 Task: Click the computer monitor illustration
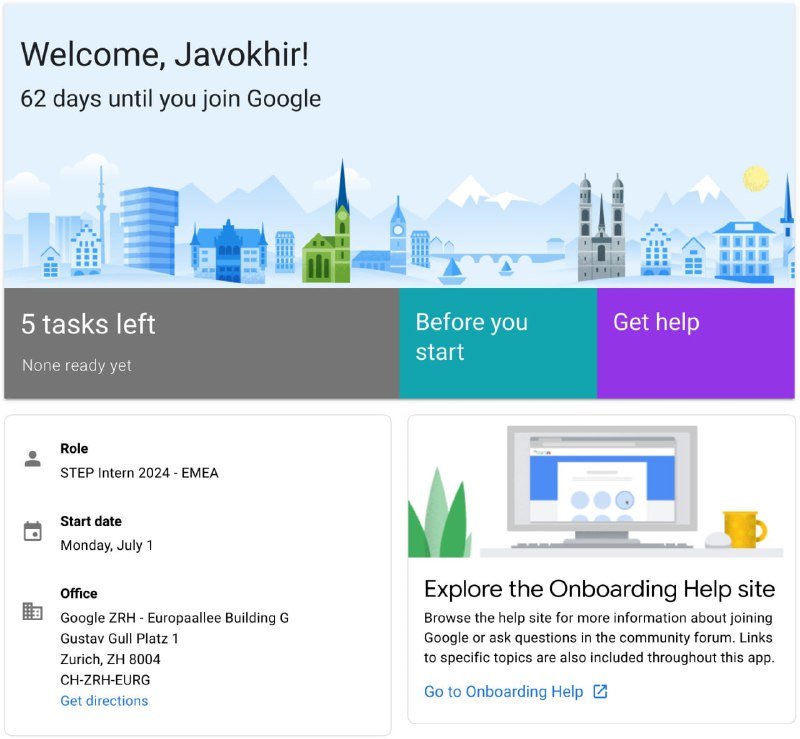pyautogui.click(x=602, y=485)
